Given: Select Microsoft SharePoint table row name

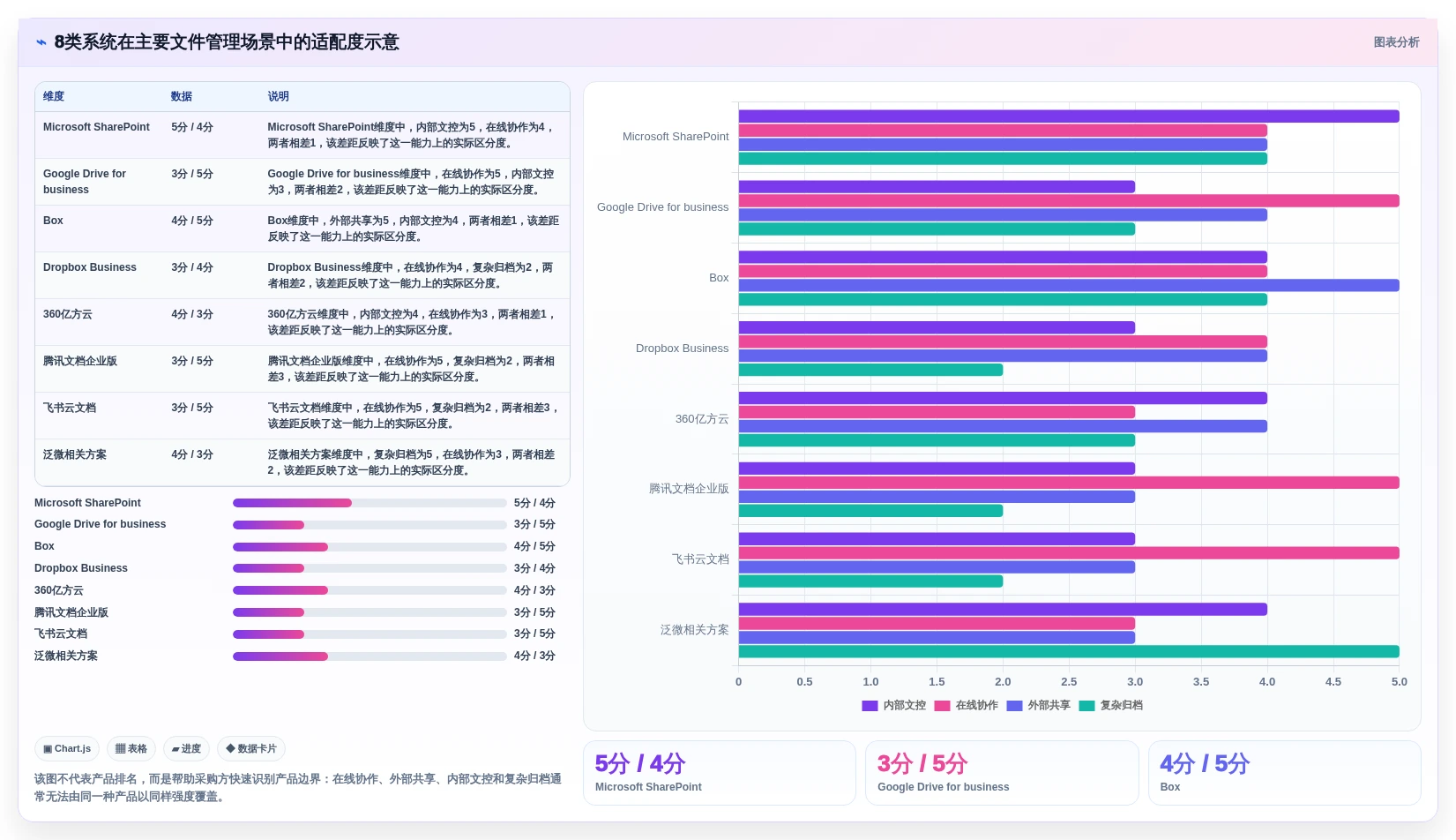Looking at the screenshot, I should (96, 127).
